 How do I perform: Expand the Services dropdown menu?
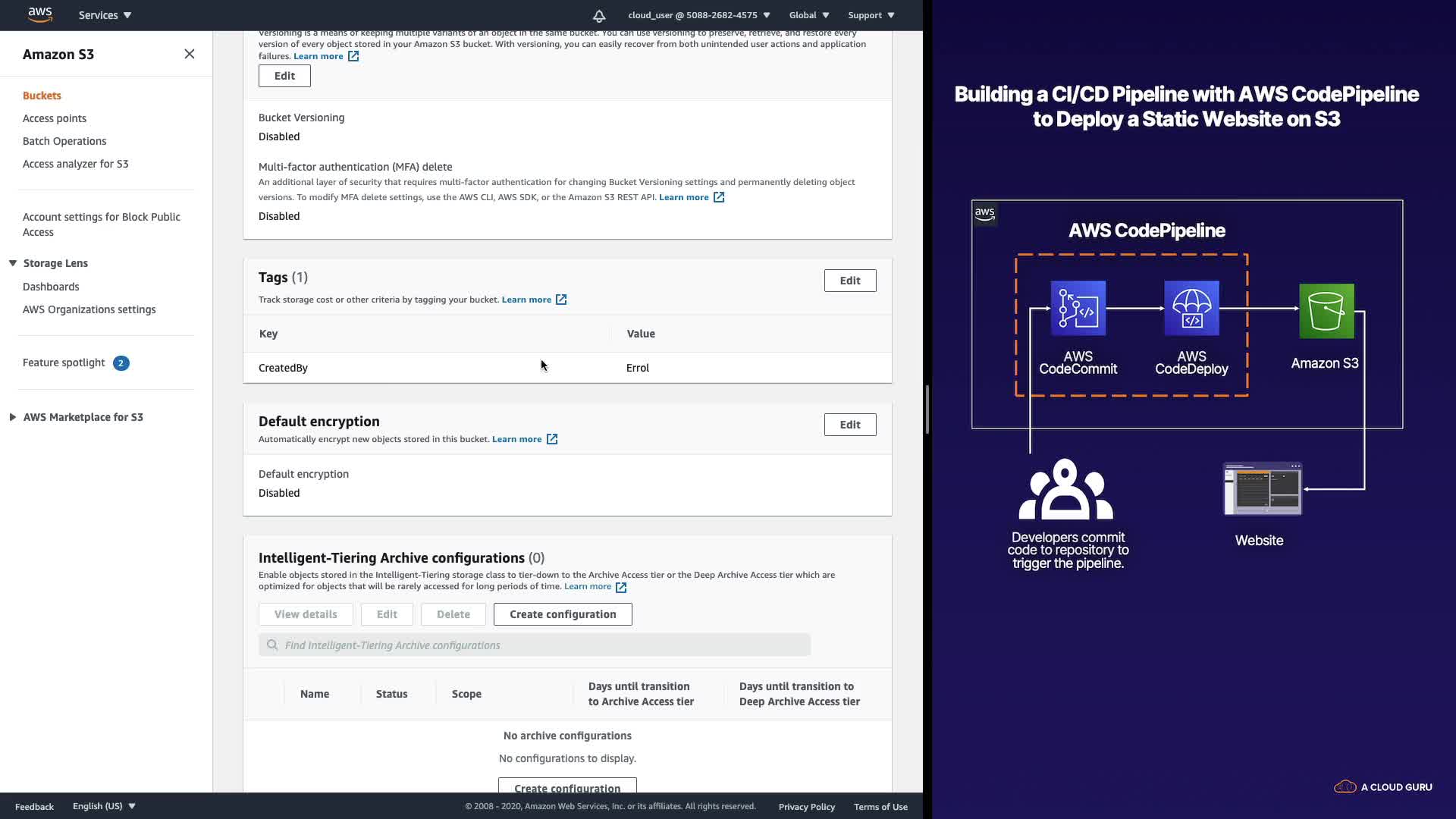[105, 15]
